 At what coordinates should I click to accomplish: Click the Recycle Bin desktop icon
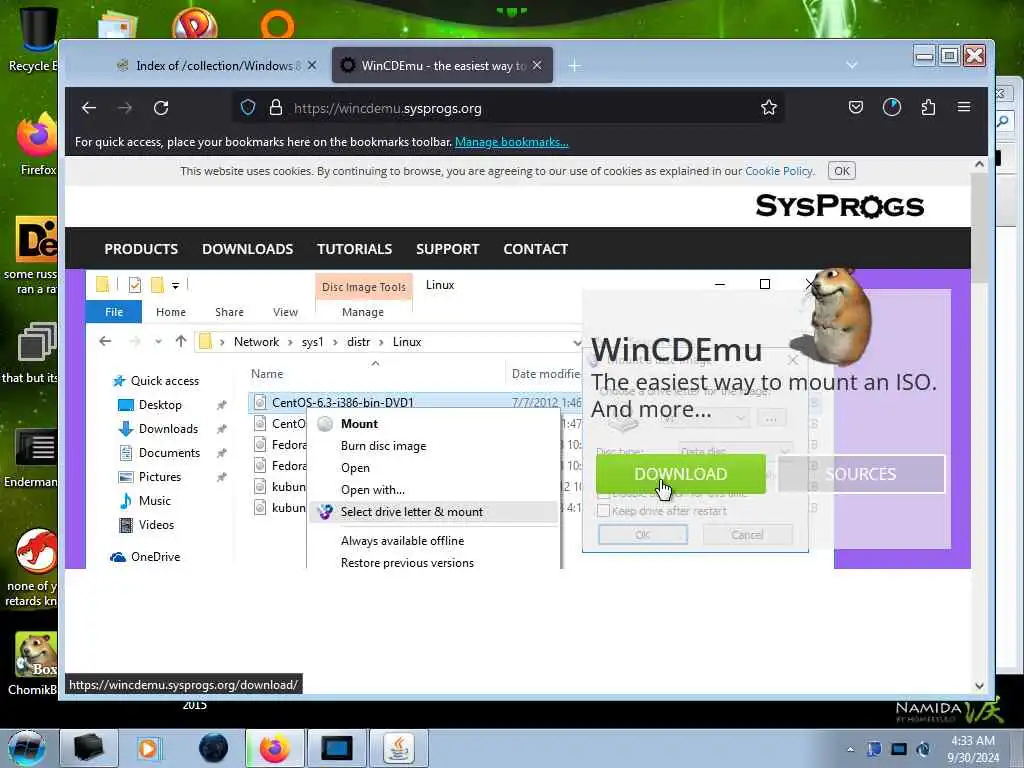(x=36, y=39)
